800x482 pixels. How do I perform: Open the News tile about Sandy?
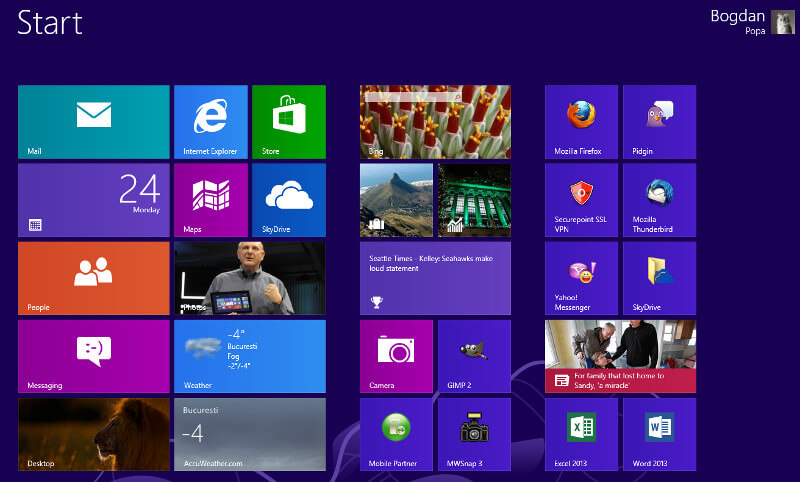(x=620, y=356)
